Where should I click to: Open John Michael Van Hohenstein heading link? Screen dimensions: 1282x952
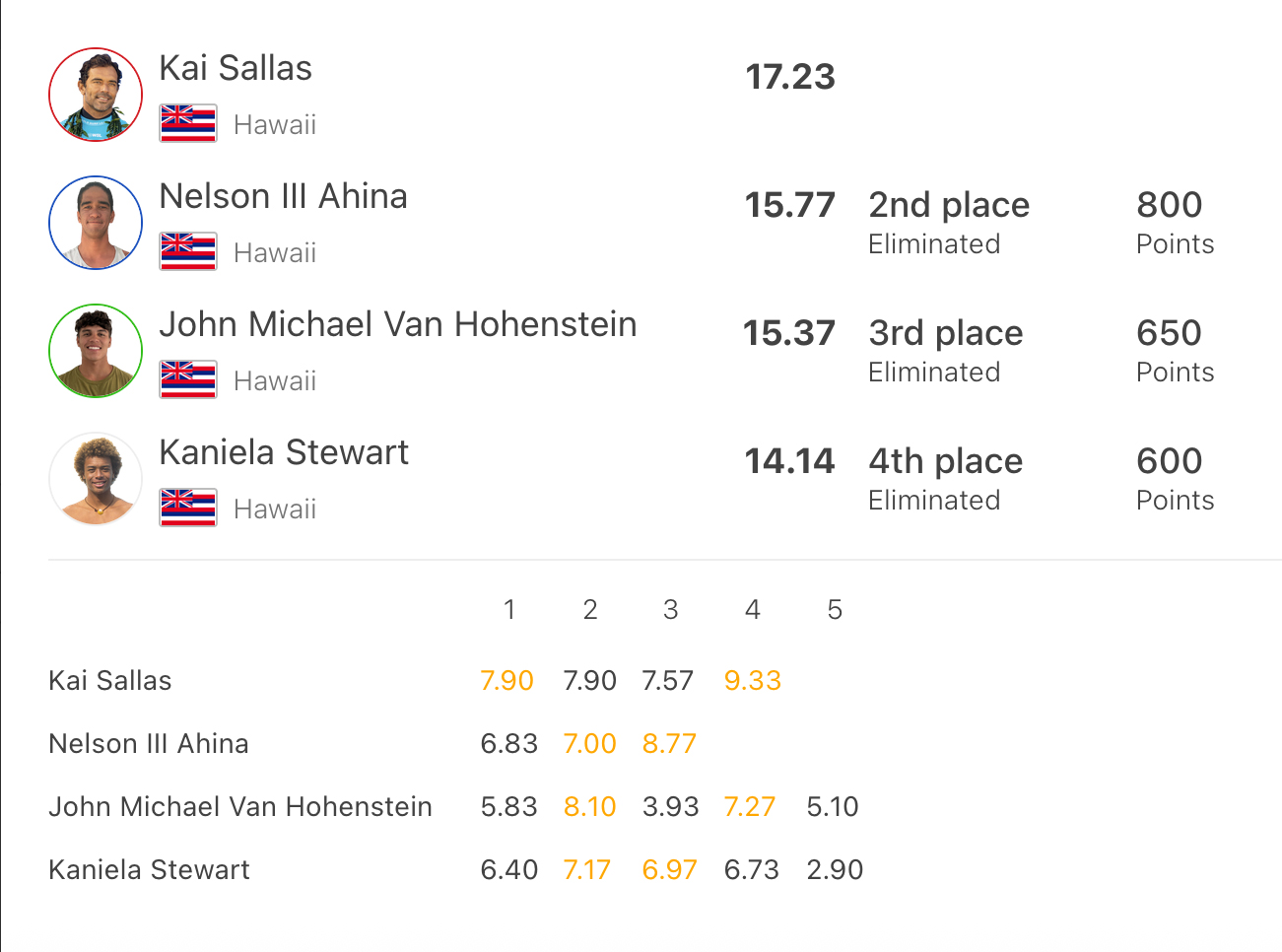(x=398, y=324)
